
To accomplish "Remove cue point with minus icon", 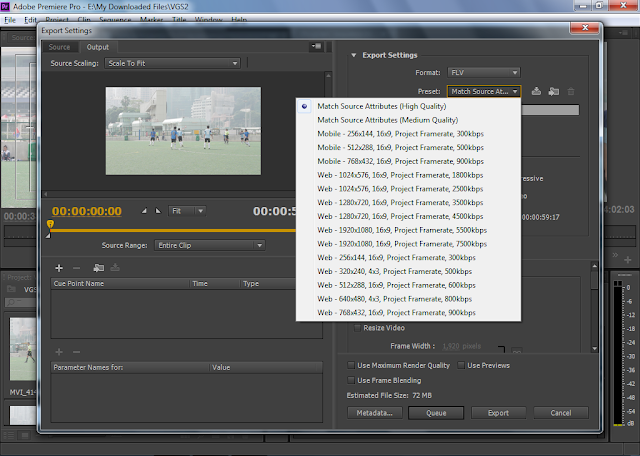I will coord(76,268).
